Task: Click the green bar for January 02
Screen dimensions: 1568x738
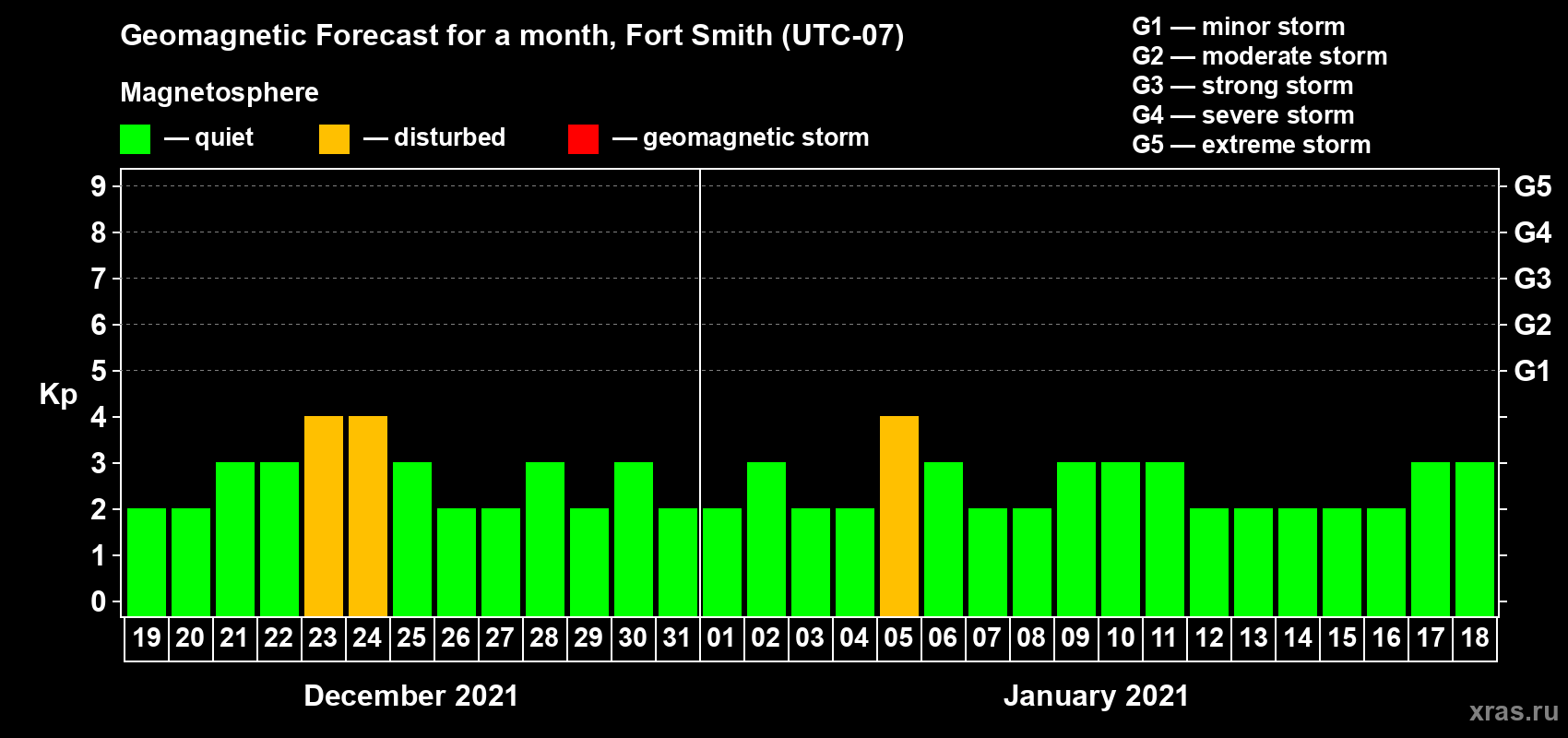Action: (766, 540)
